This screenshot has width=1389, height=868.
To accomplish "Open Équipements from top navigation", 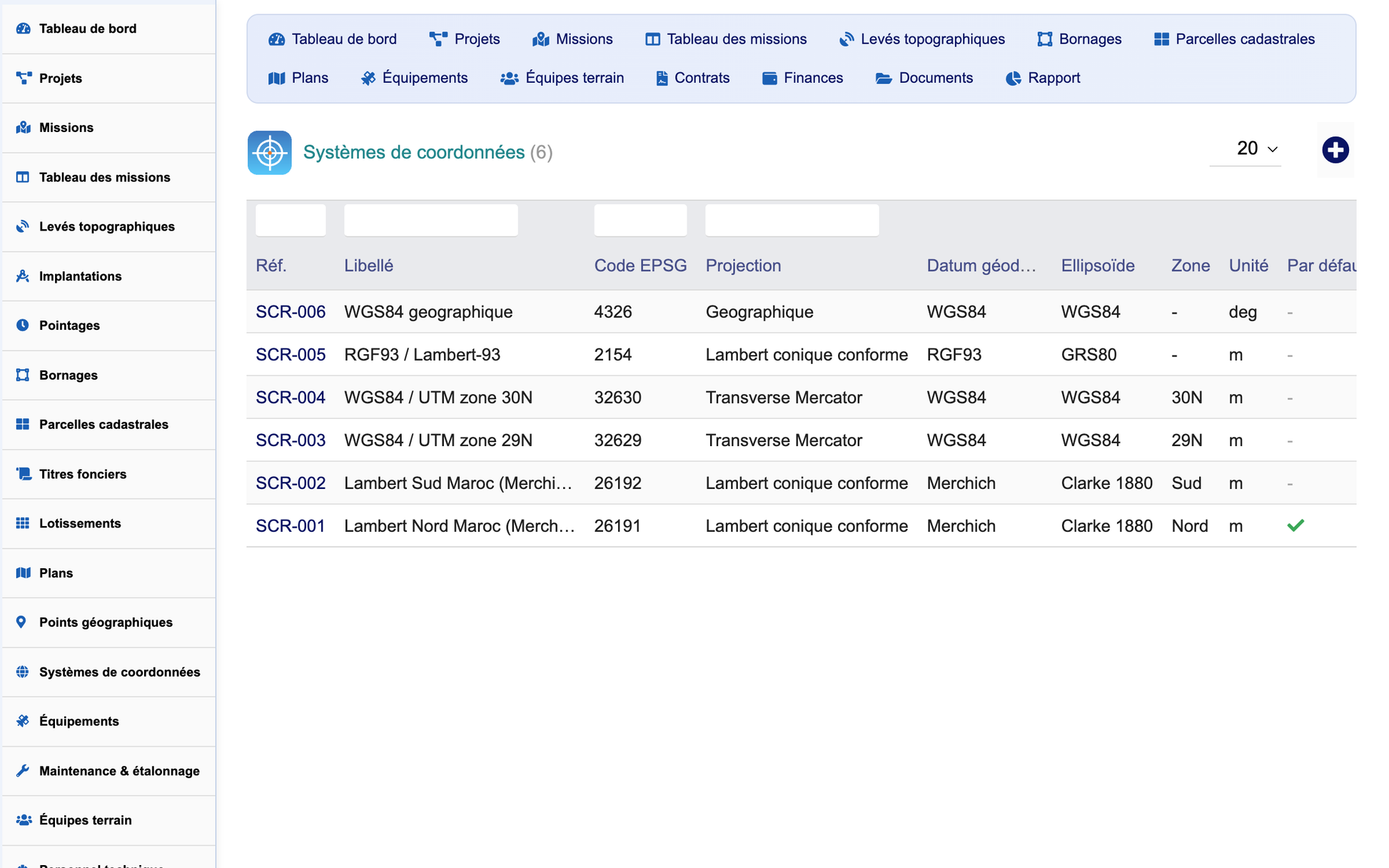I will point(414,78).
